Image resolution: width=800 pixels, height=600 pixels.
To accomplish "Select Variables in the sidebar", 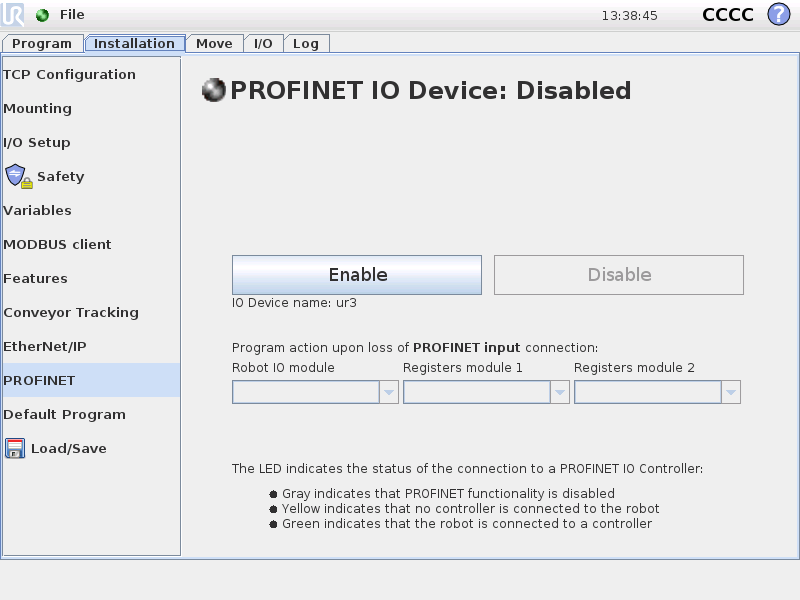I will tap(91, 210).
